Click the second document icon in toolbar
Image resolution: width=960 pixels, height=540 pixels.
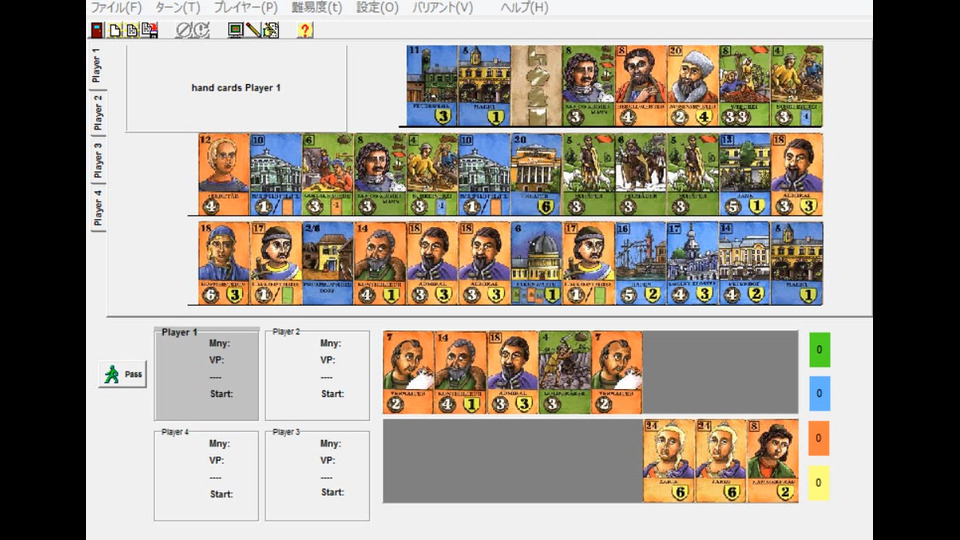coord(132,30)
